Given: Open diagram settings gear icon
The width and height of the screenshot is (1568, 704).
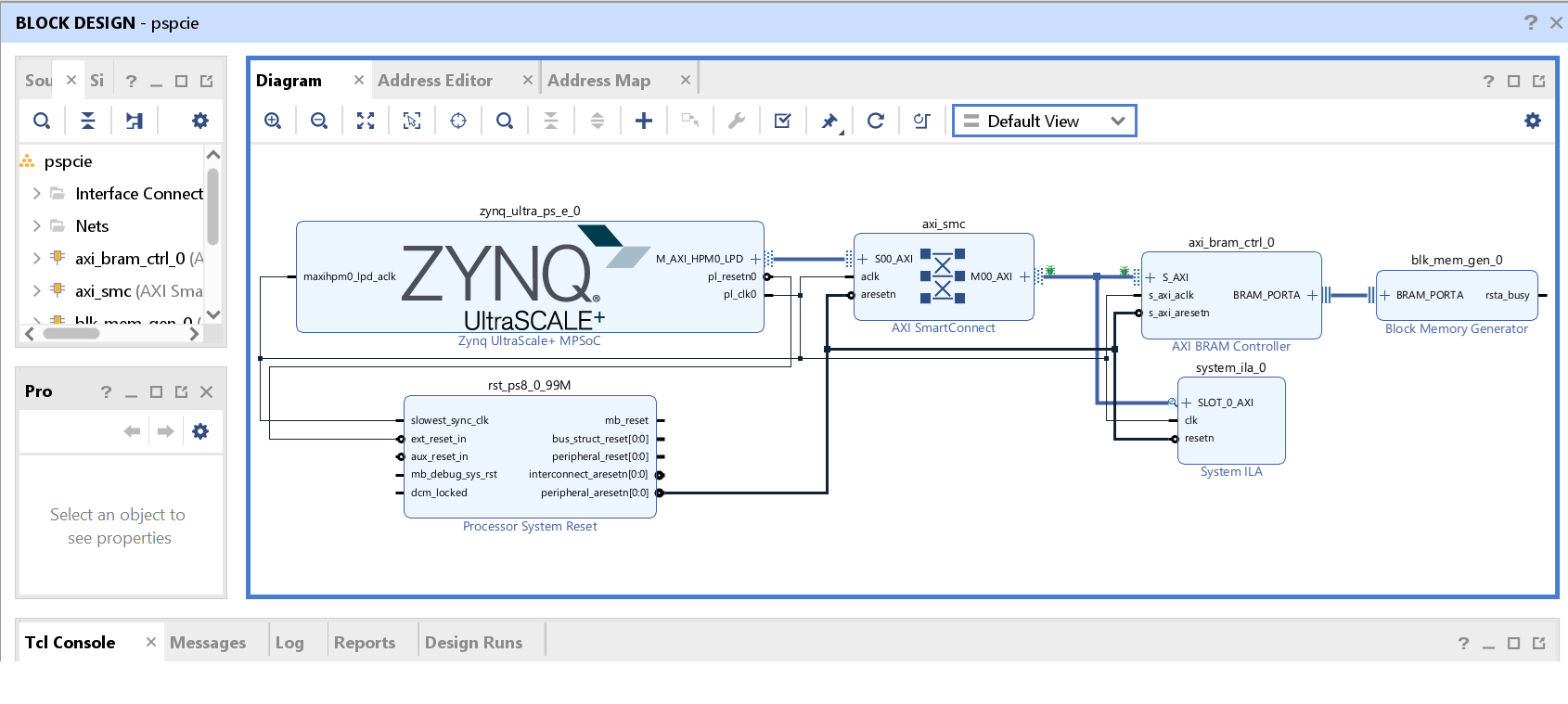Looking at the screenshot, I should point(1533,121).
